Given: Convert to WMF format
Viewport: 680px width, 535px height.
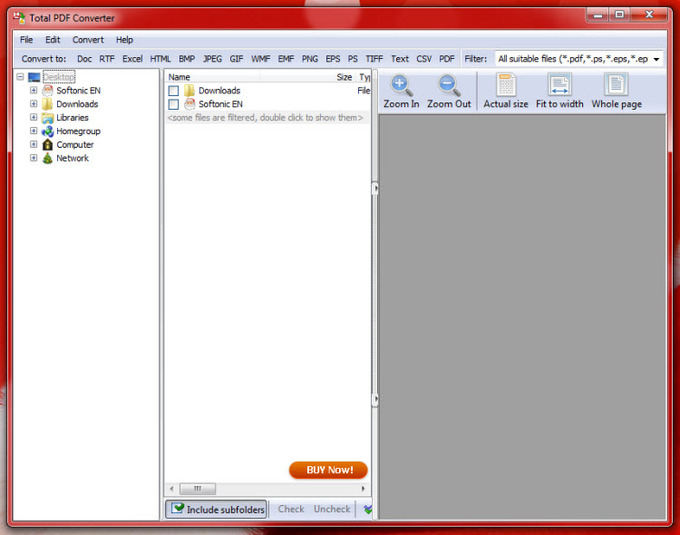Looking at the screenshot, I should [261, 59].
